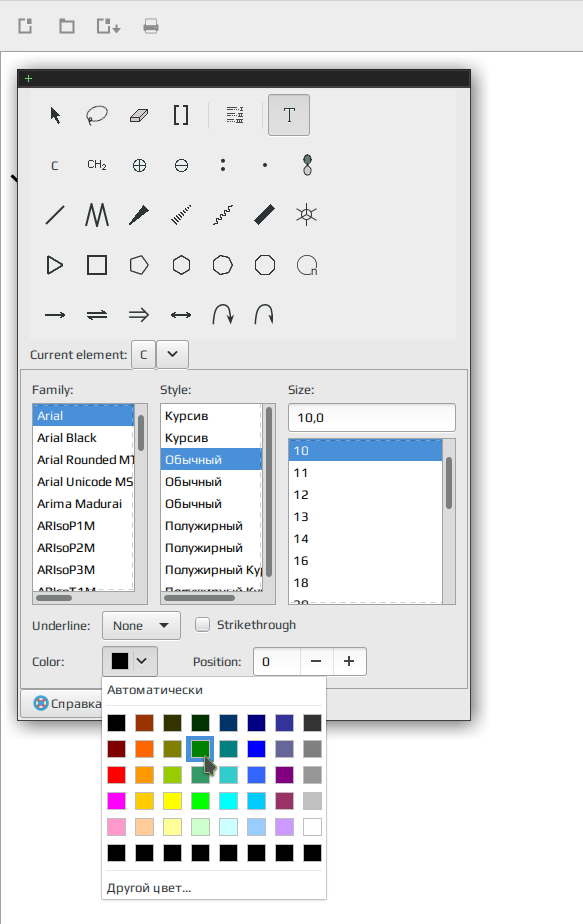The image size is (583, 924).
Task: Select the heptagon ring tool
Action: pyautogui.click(x=223, y=265)
